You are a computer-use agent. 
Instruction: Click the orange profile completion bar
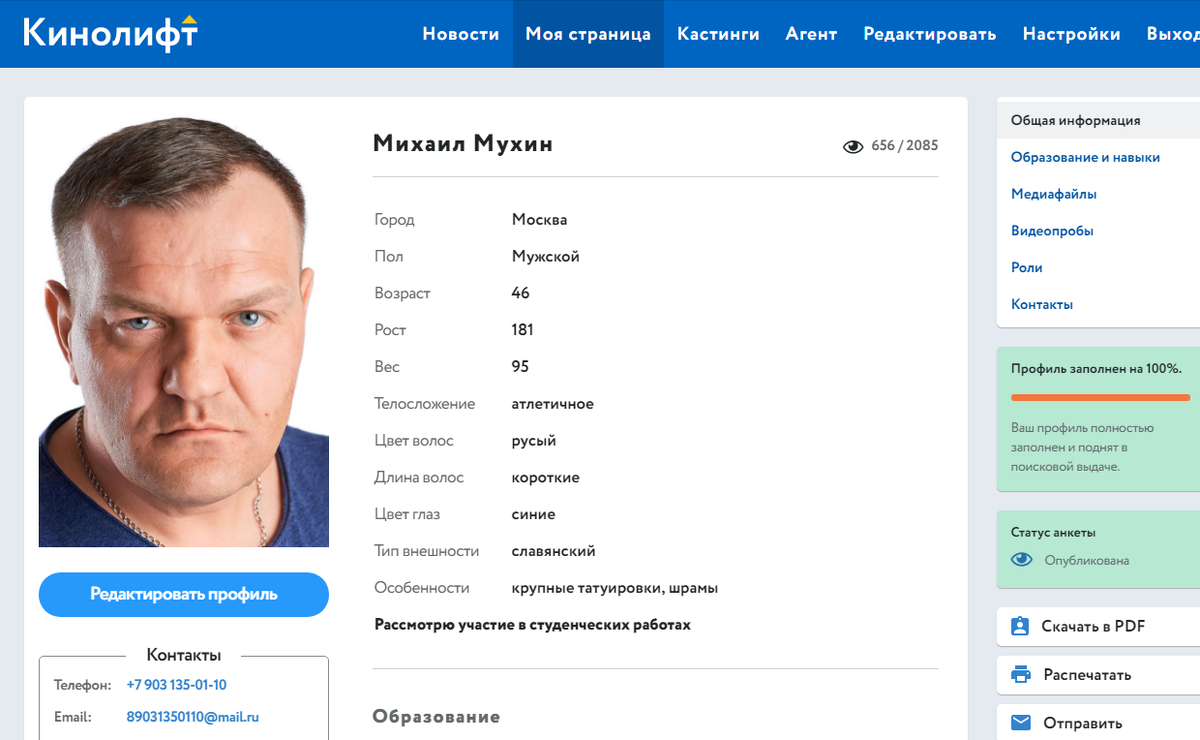point(1100,397)
